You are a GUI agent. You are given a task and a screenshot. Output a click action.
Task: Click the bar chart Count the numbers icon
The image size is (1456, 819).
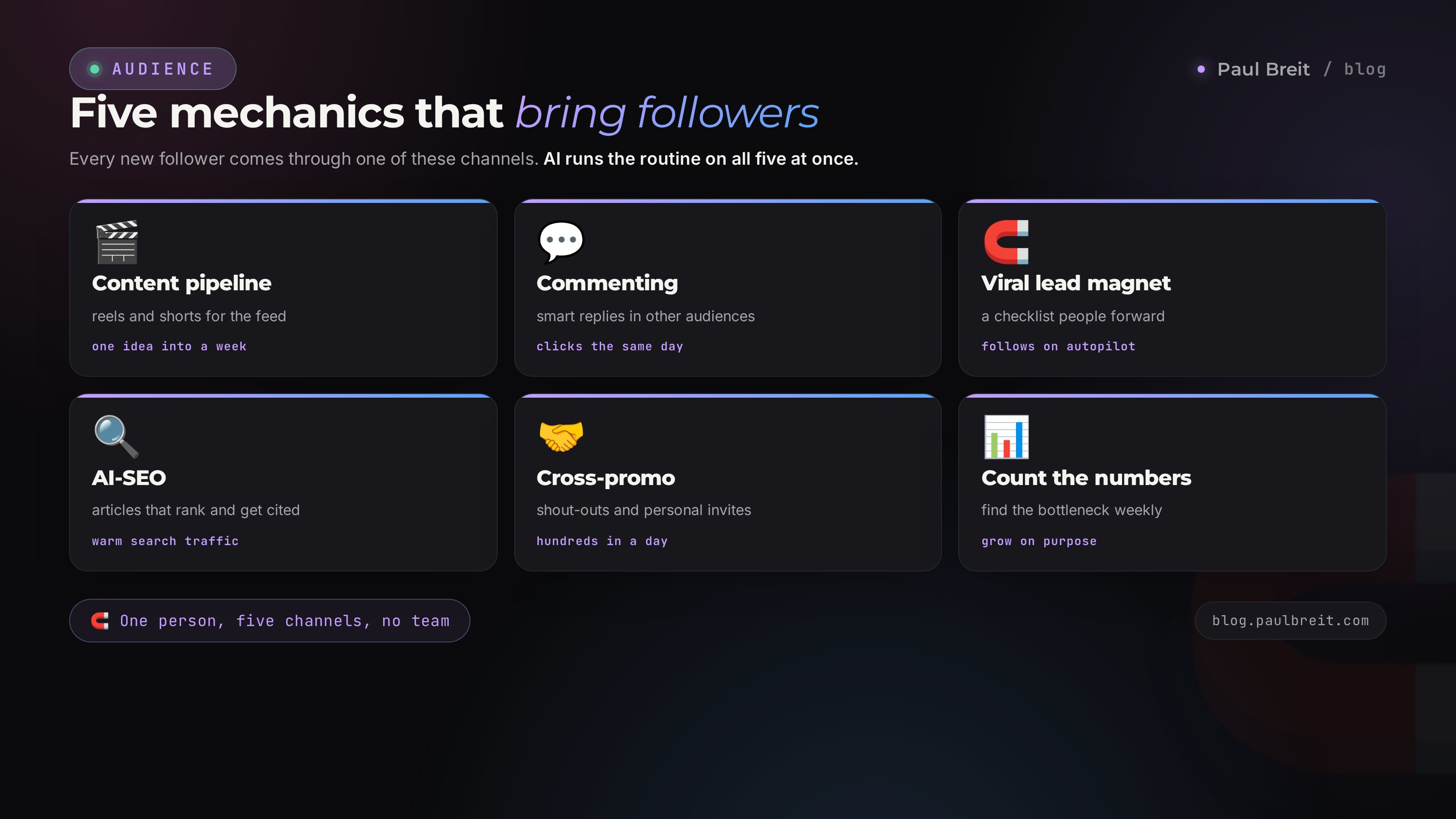1006,436
